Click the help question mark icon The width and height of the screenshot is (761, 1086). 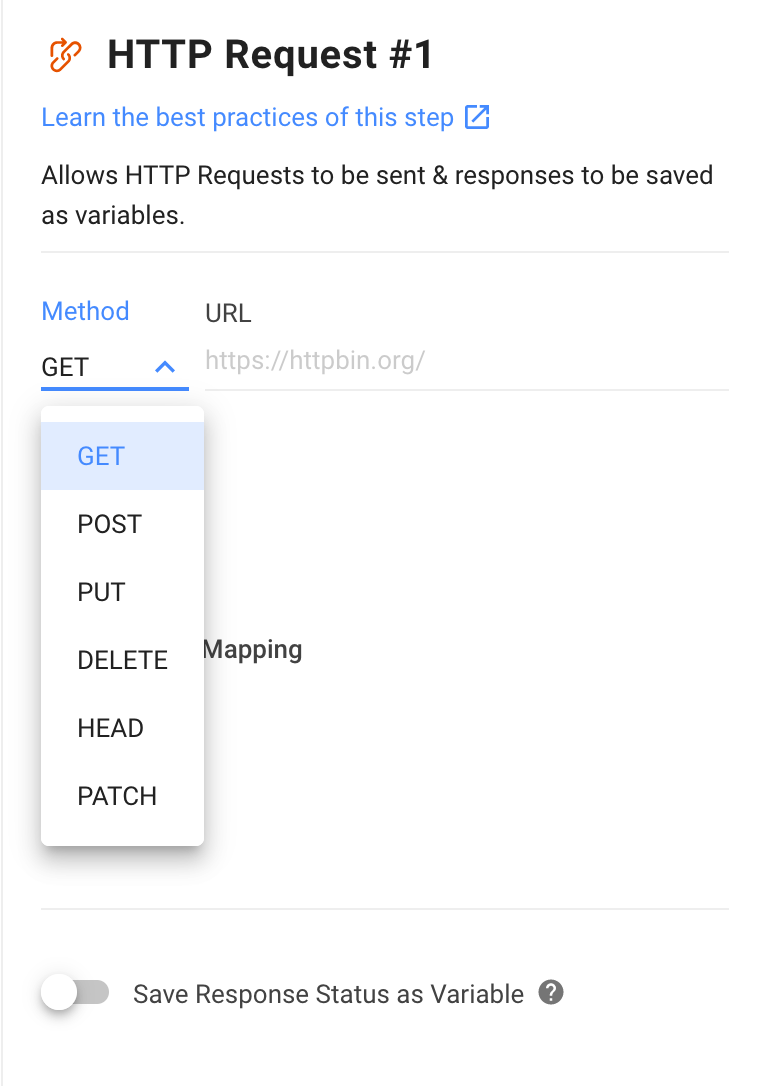pos(551,993)
